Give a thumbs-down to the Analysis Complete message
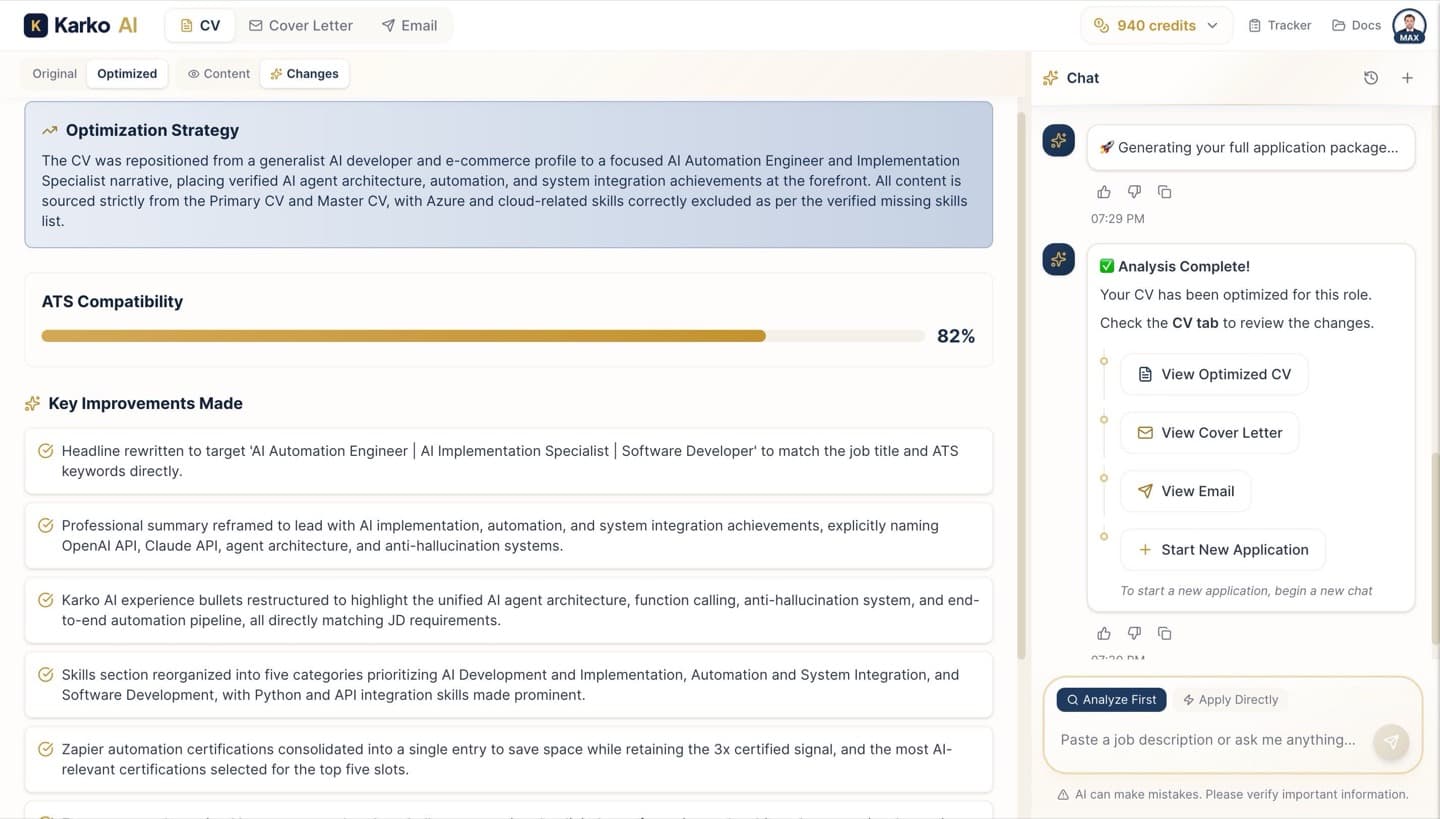This screenshot has height=819, width=1440. pos(1134,633)
